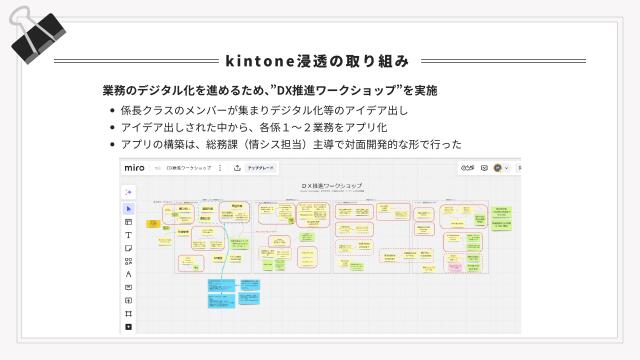Select the top-left blue sticky note
640x360 pixels.
221,285
